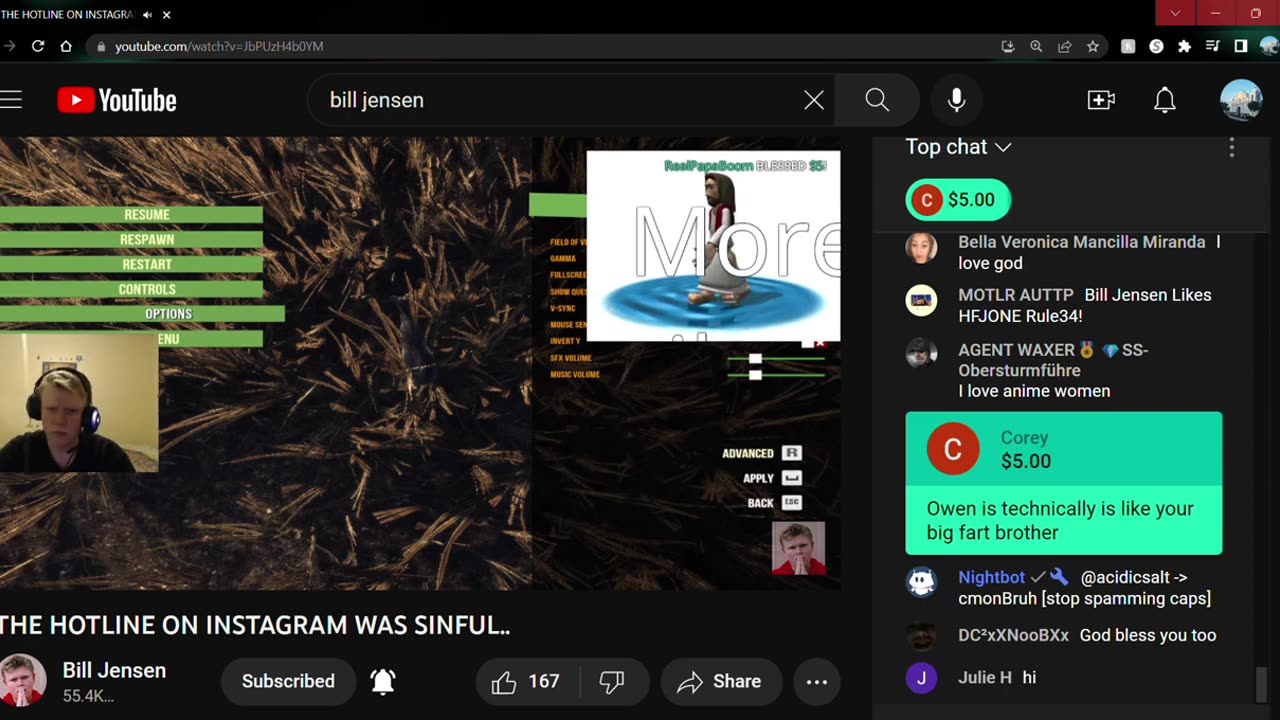Click the streamer webcam overlay

tap(79, 402)
